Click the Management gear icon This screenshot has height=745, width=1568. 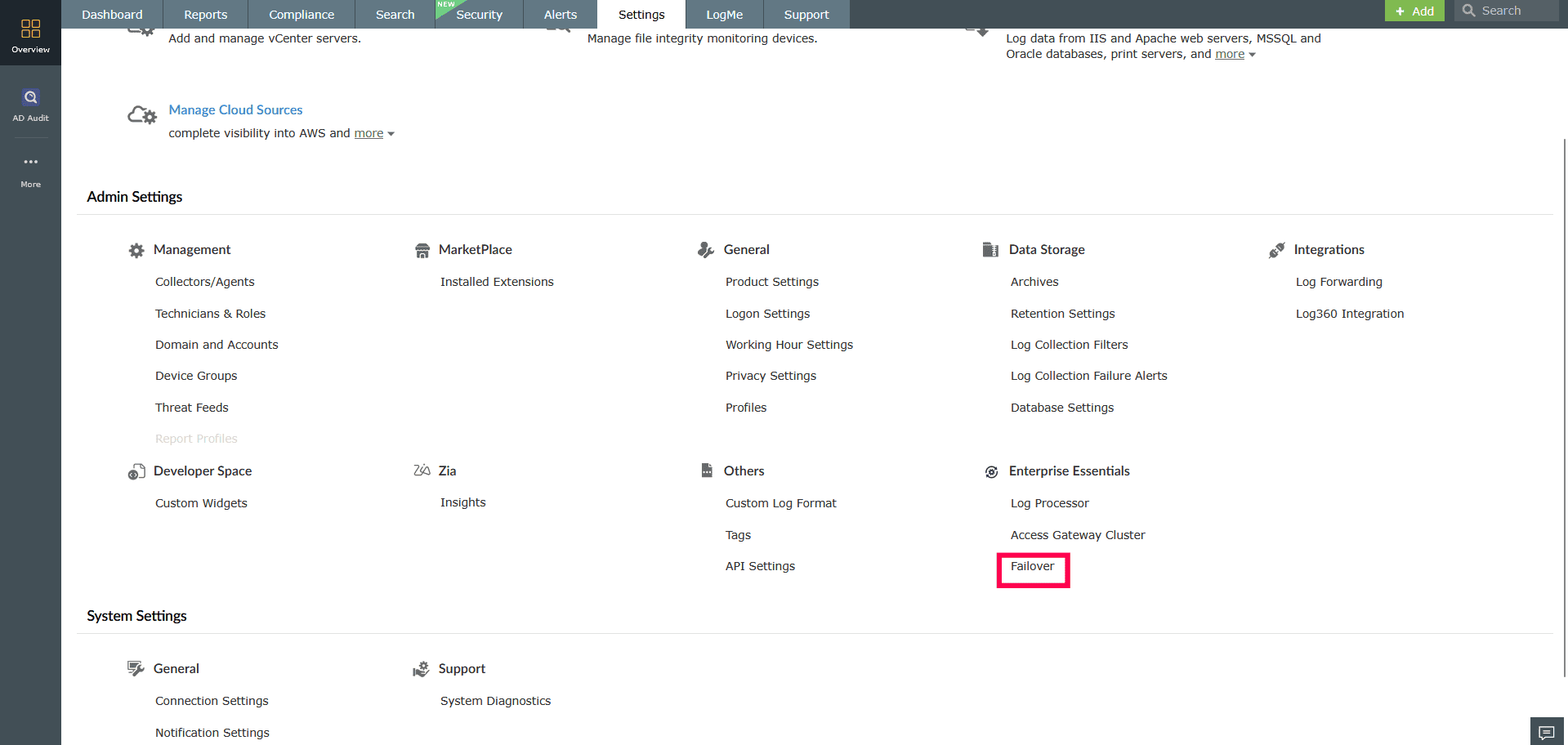pyautogui.click(x=136, y=251)
